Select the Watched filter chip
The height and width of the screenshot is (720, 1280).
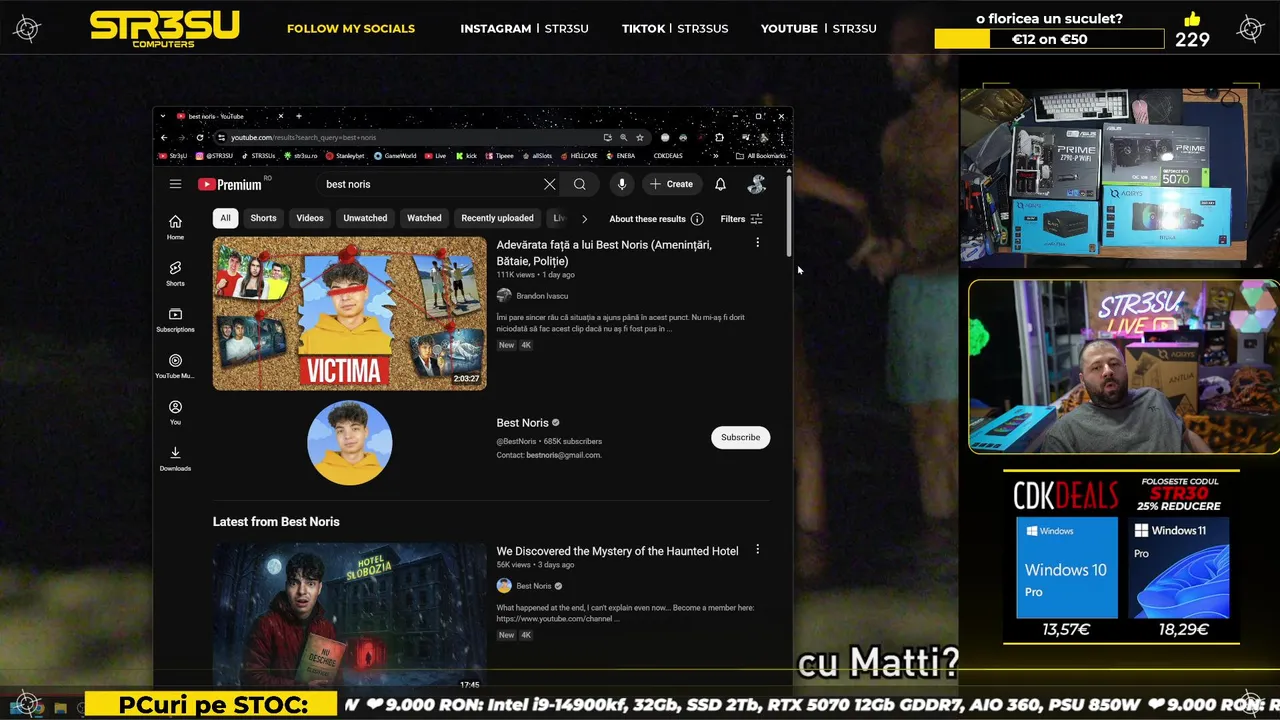(x=424, y=218)
